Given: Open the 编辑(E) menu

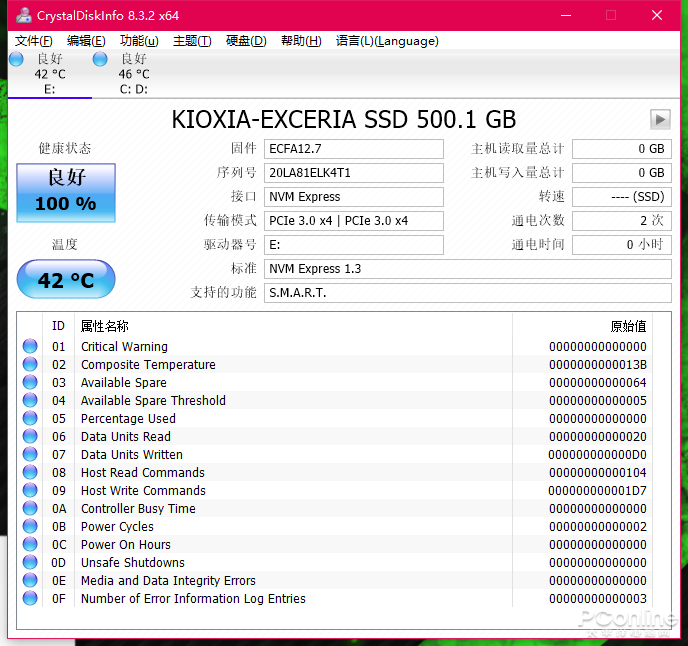Looking at the screenshot, I should [x=86, y=41].
